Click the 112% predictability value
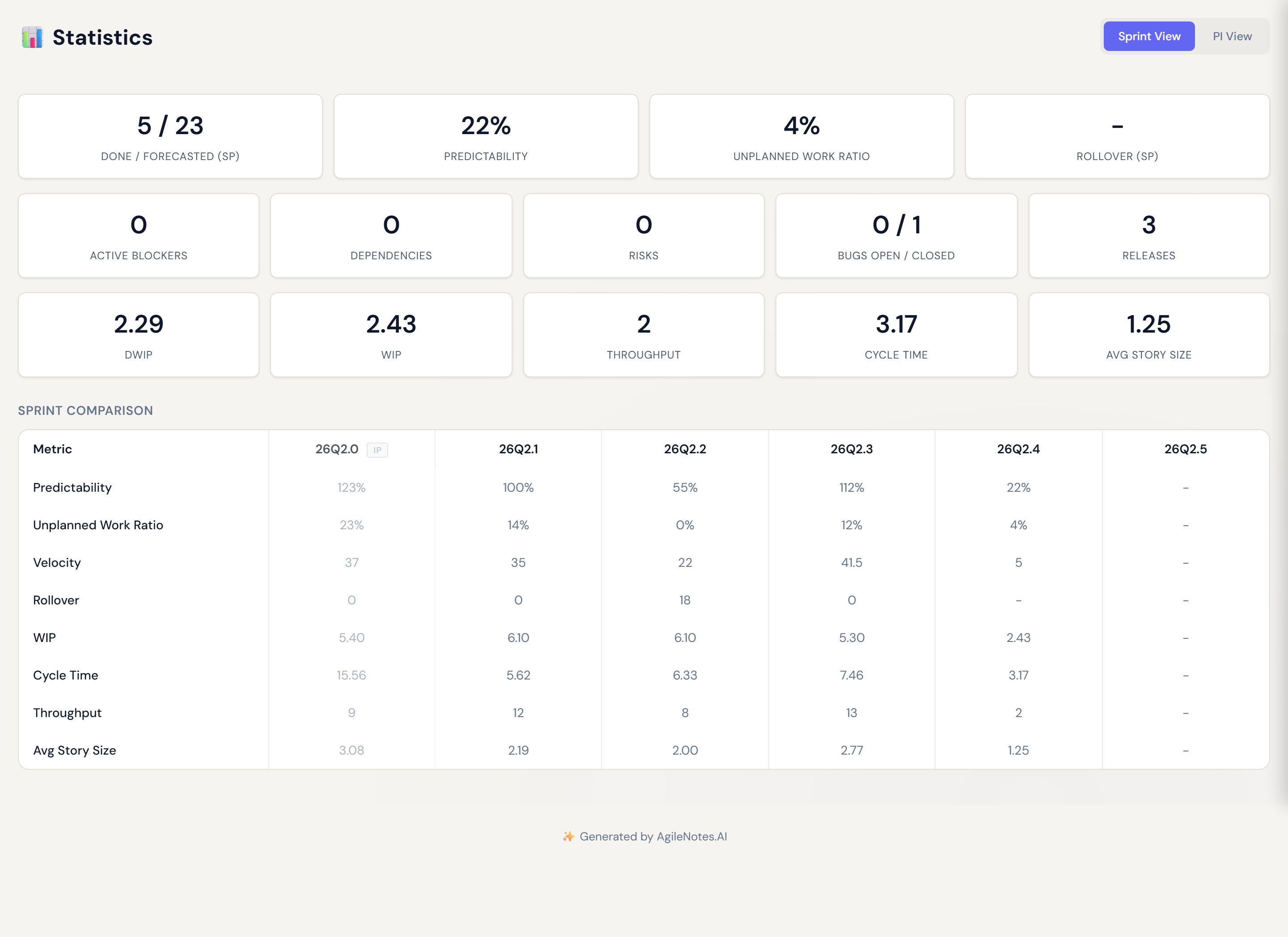1288x937 pixels. pos(851,488)
